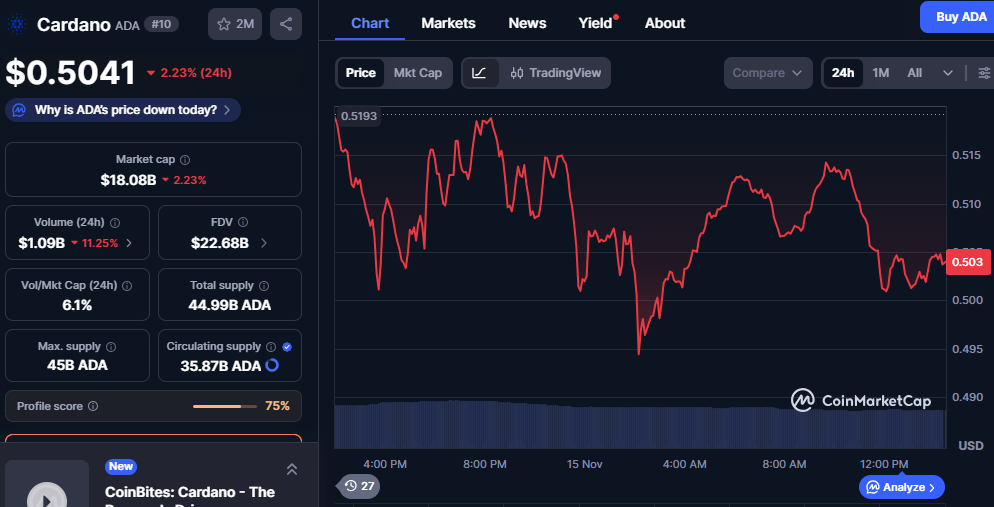Open the Compare dropdown
994x507 pixels.
point(767,73)
